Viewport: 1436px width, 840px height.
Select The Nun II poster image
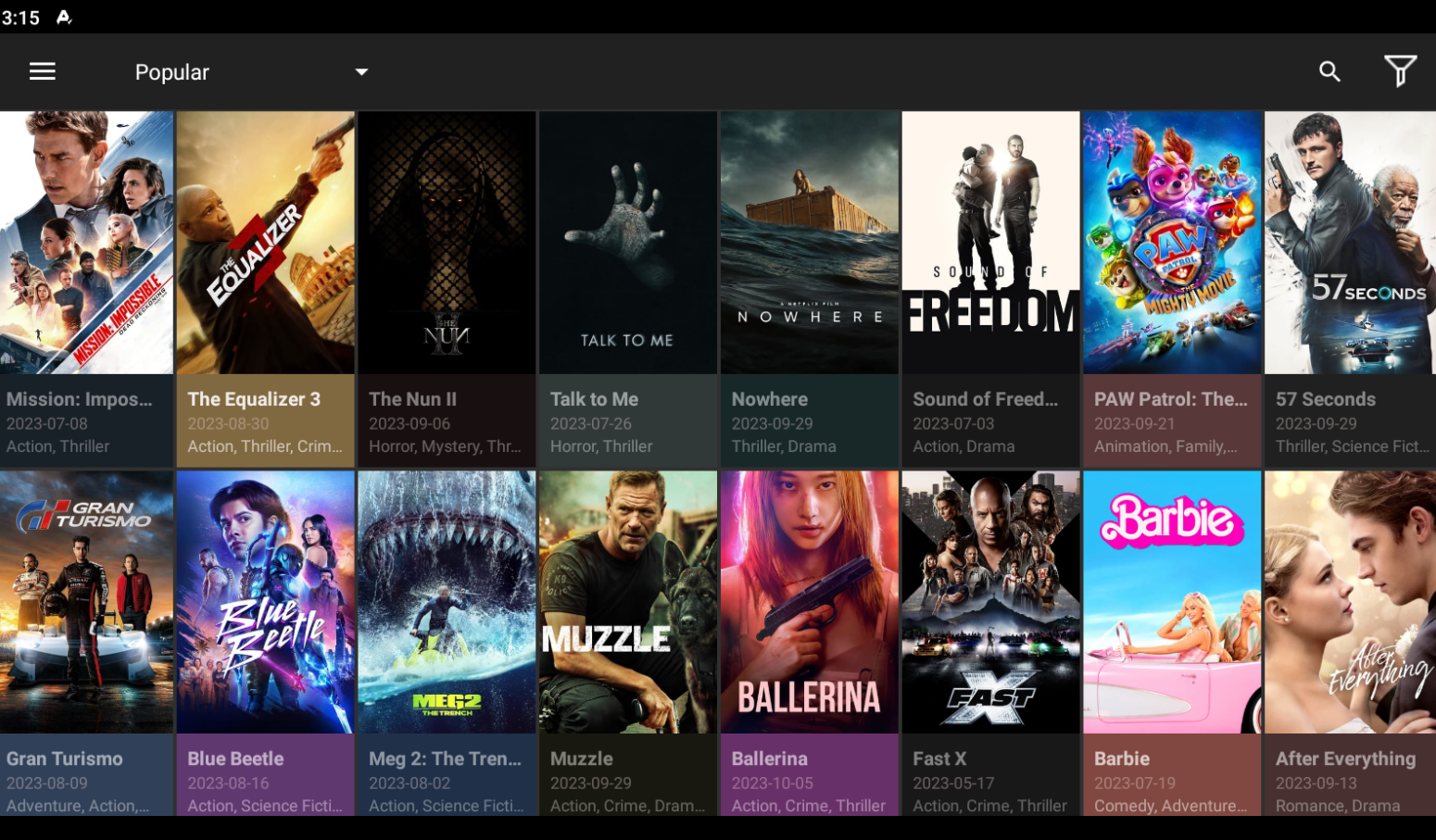click(447, 243)
